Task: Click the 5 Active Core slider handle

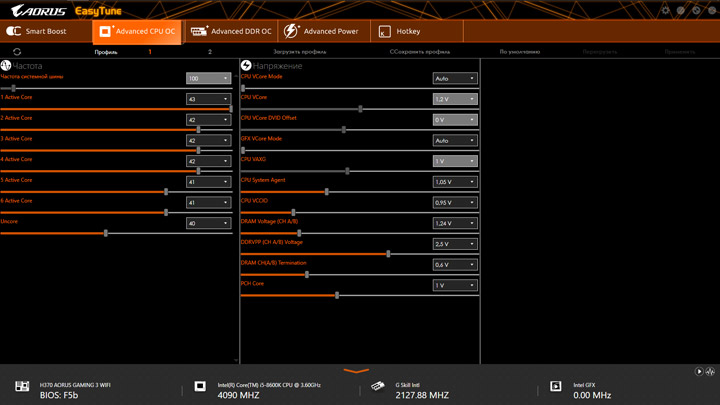Action: click(166, 192)
